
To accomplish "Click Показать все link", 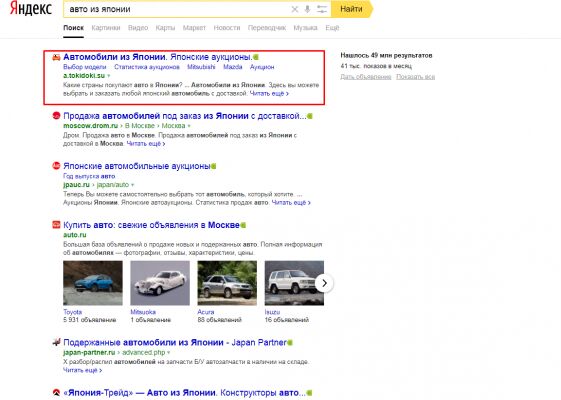I will coord(415,77).
